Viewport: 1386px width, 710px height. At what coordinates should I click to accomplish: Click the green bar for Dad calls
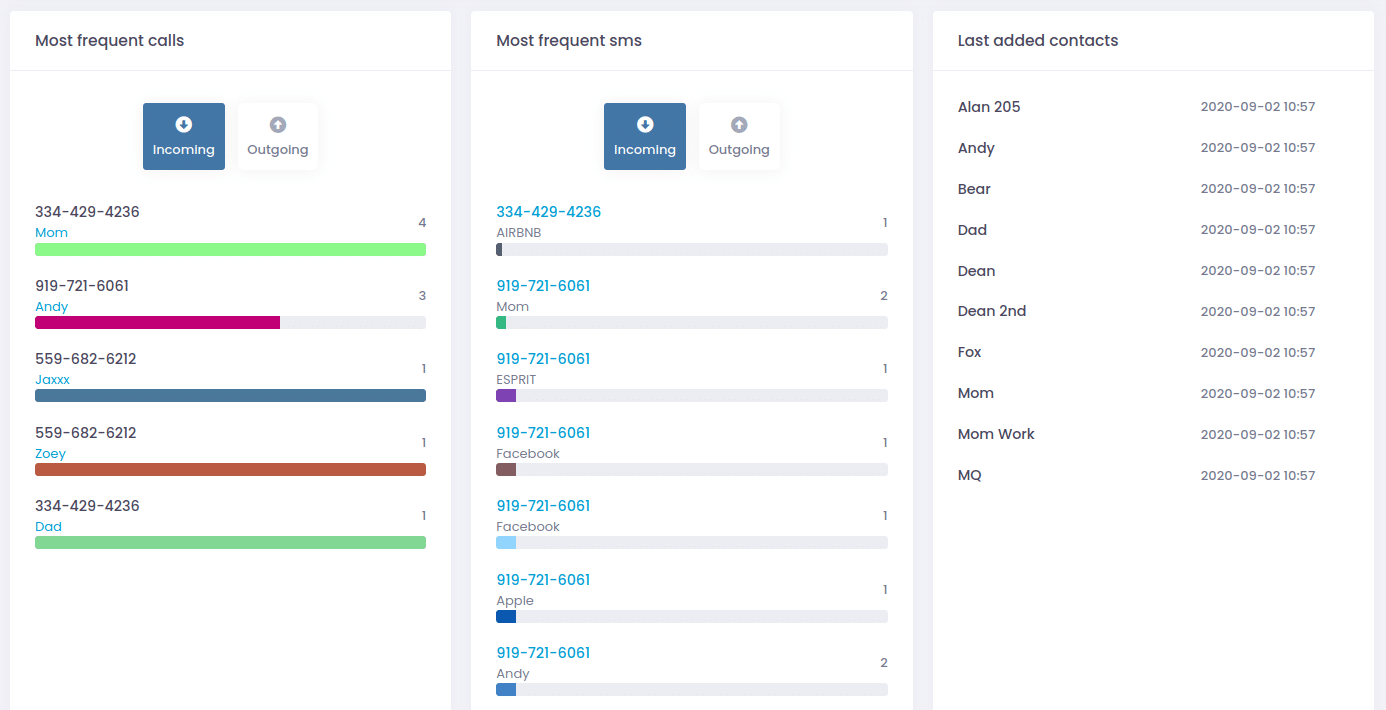click(x=230, y=542)
